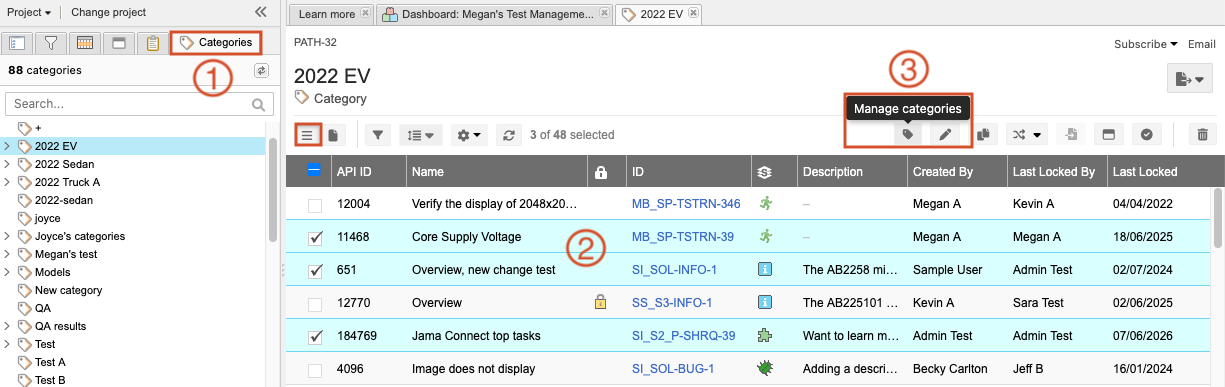Click the category search field
This screenshot has width=1225, height=387.
click(139, 104)
